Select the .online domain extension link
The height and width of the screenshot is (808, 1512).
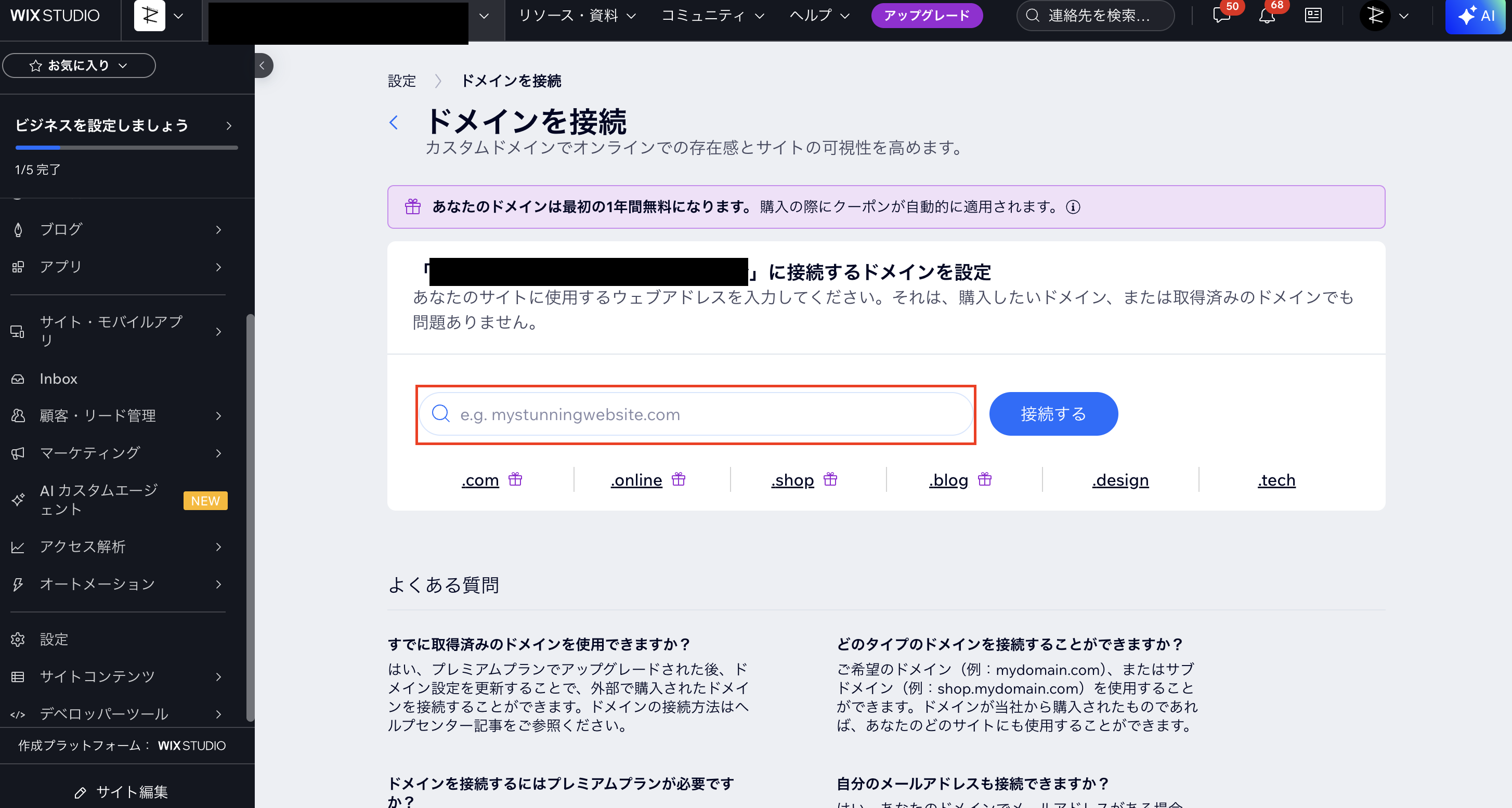[x=636, y=480]
